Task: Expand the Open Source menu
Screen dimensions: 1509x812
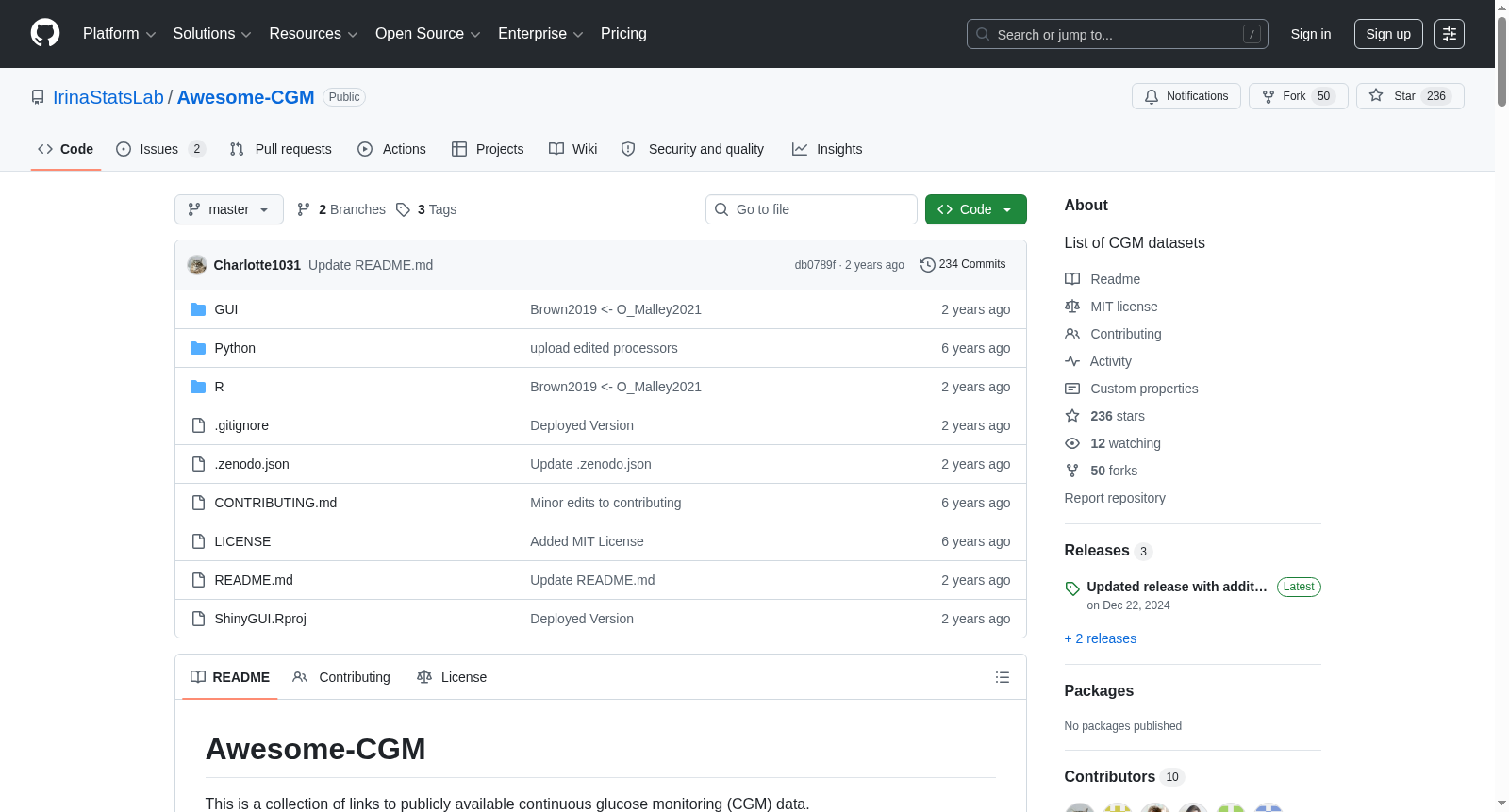Action: tap(428, 34)
